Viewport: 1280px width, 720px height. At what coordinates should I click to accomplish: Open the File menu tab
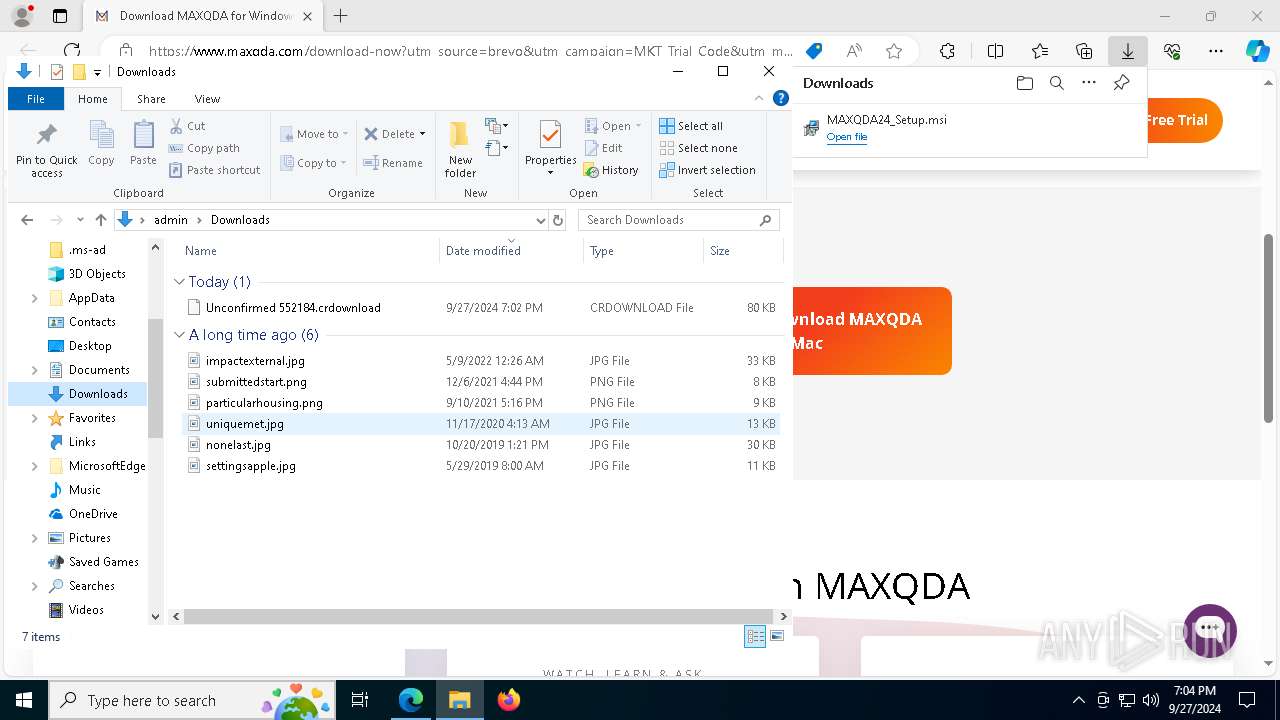click(36, 99)
